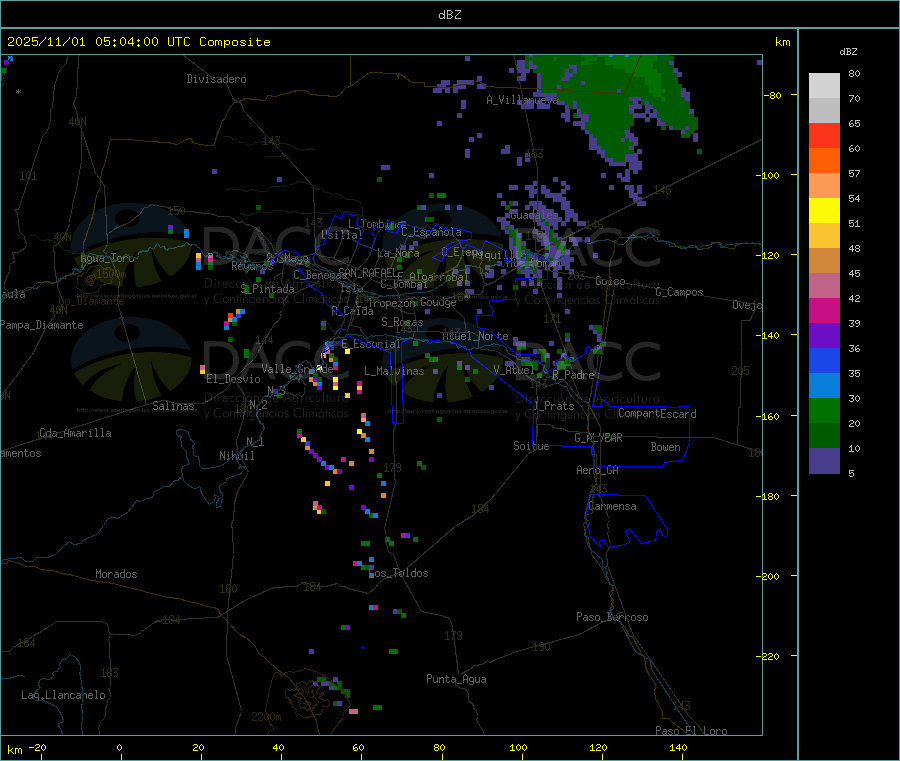Click the Lag.Llancanelo label

(x=63, y=695)
